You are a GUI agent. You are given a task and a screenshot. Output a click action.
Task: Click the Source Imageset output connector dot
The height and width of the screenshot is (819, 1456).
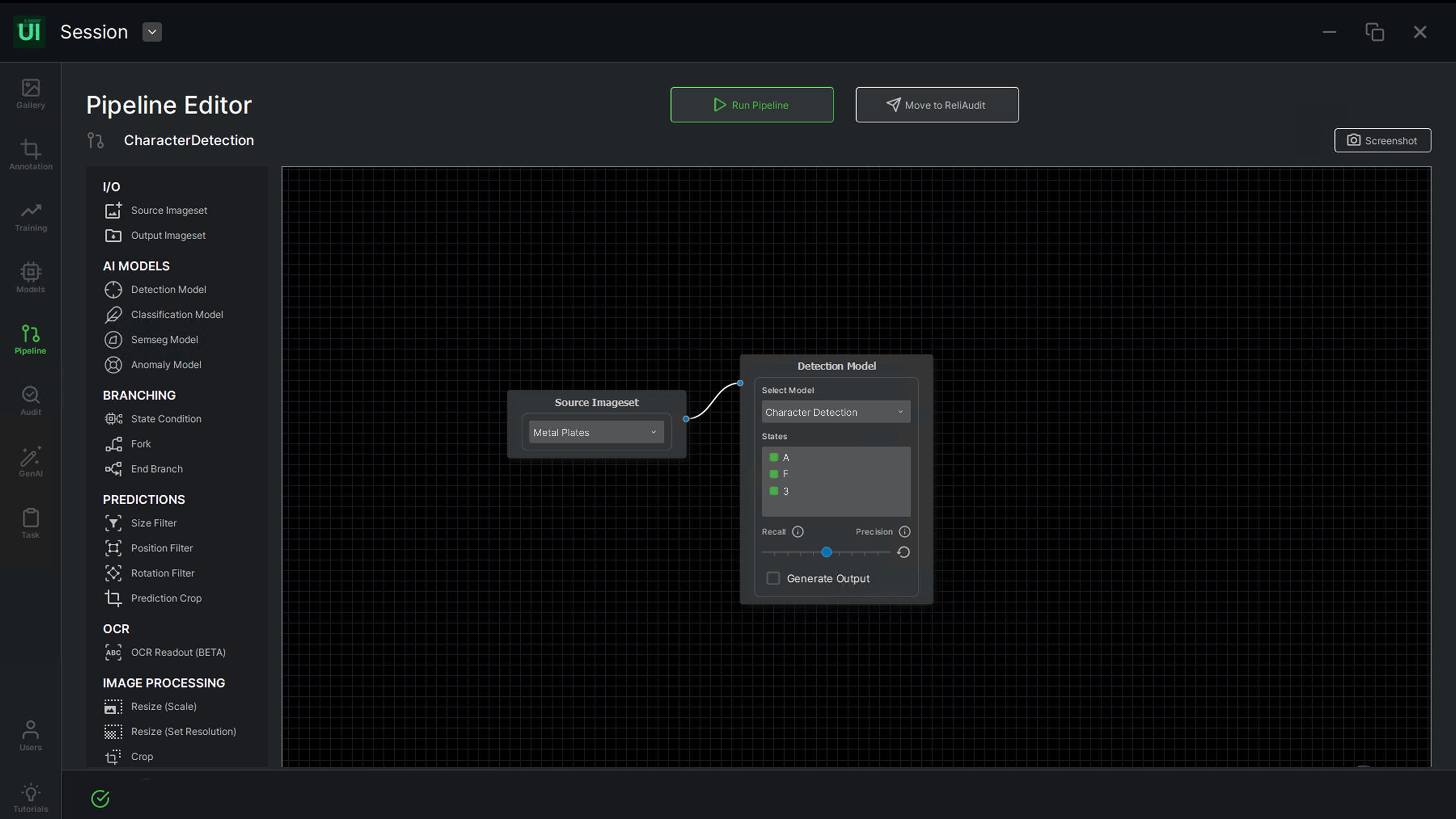686,419
